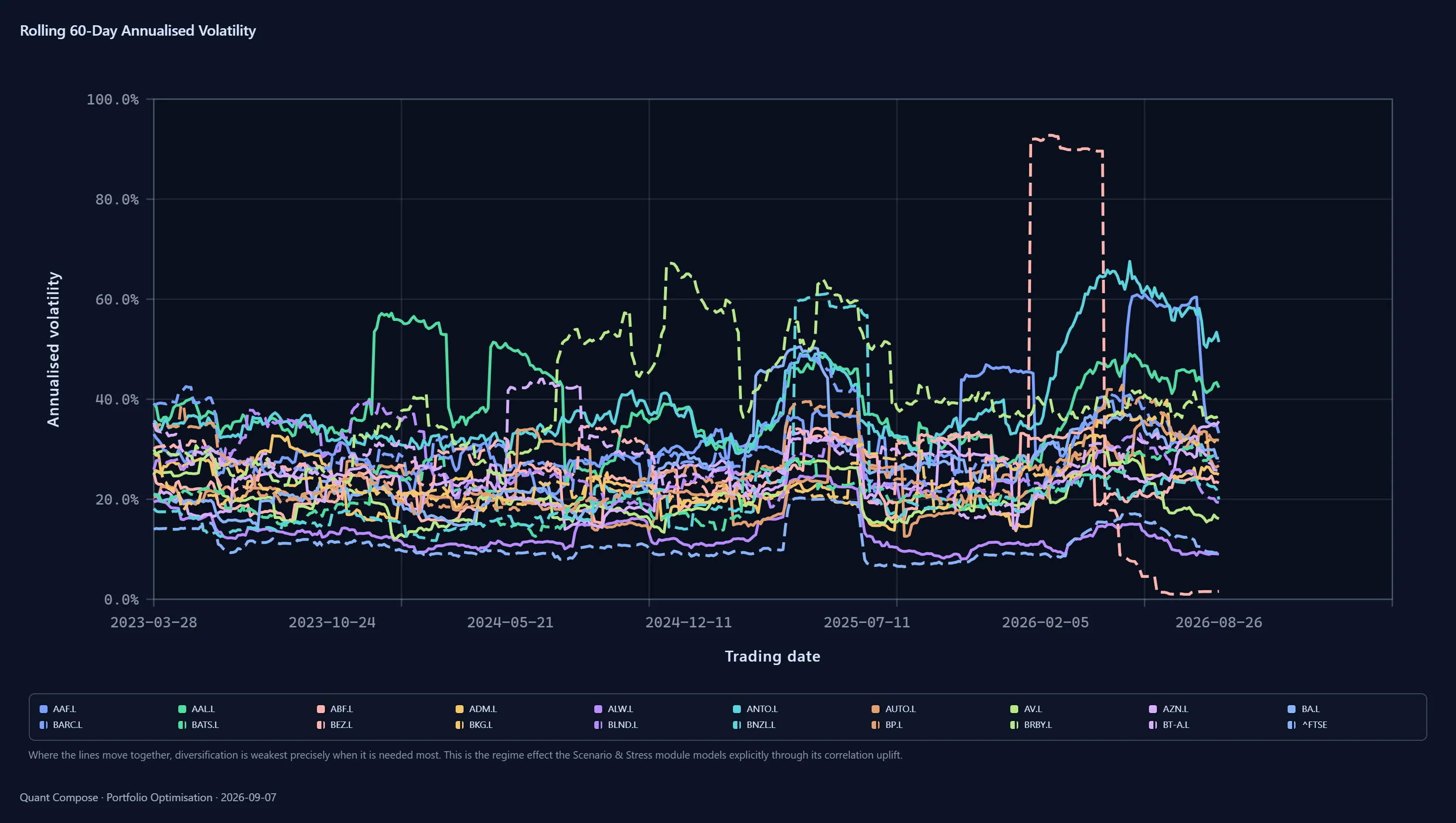Click the 100.0% y-axis tick label

point(112,100)
